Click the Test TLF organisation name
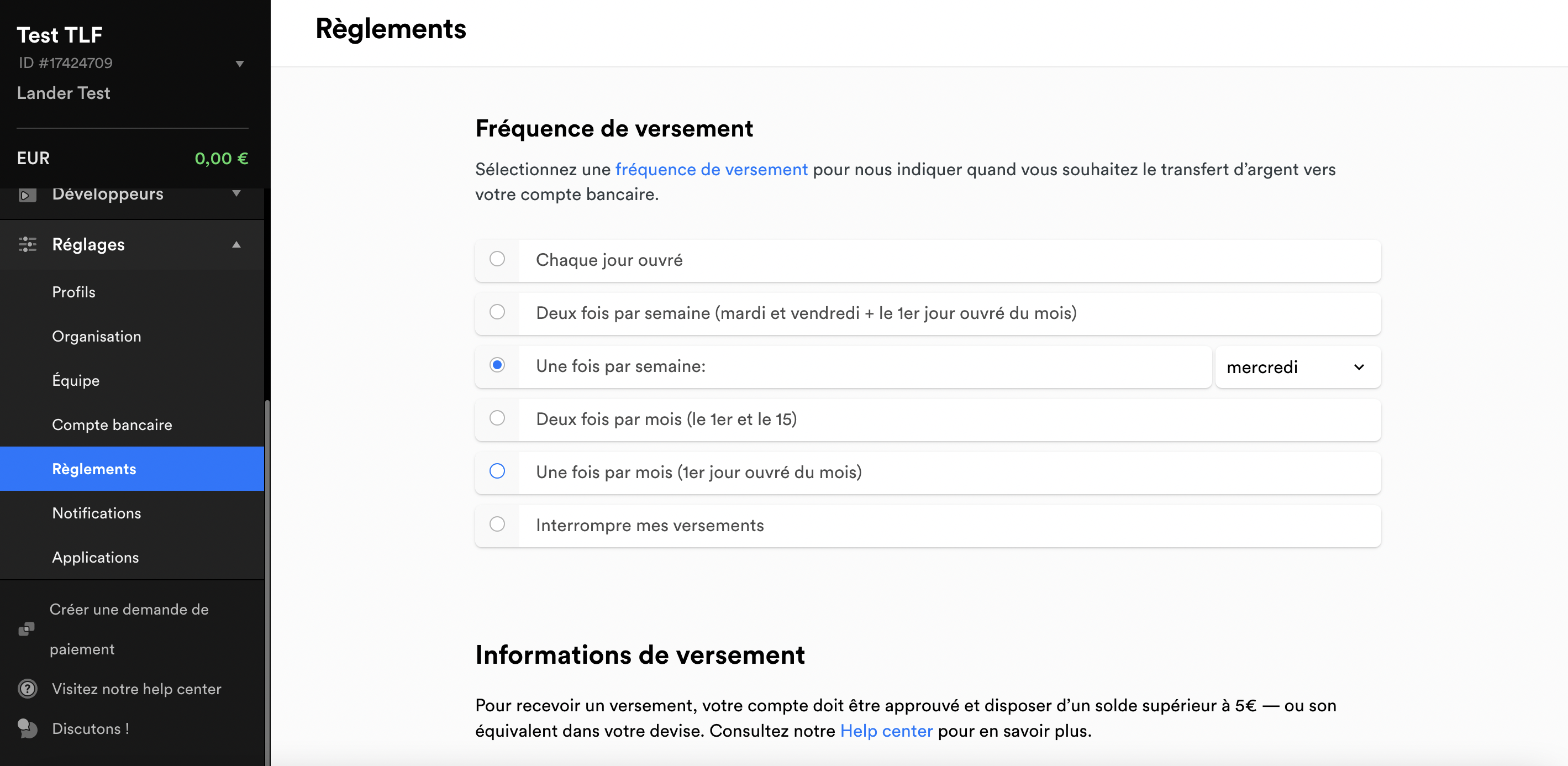The height and width of the screenshot is (766, 1568). [x=59, y=35]
